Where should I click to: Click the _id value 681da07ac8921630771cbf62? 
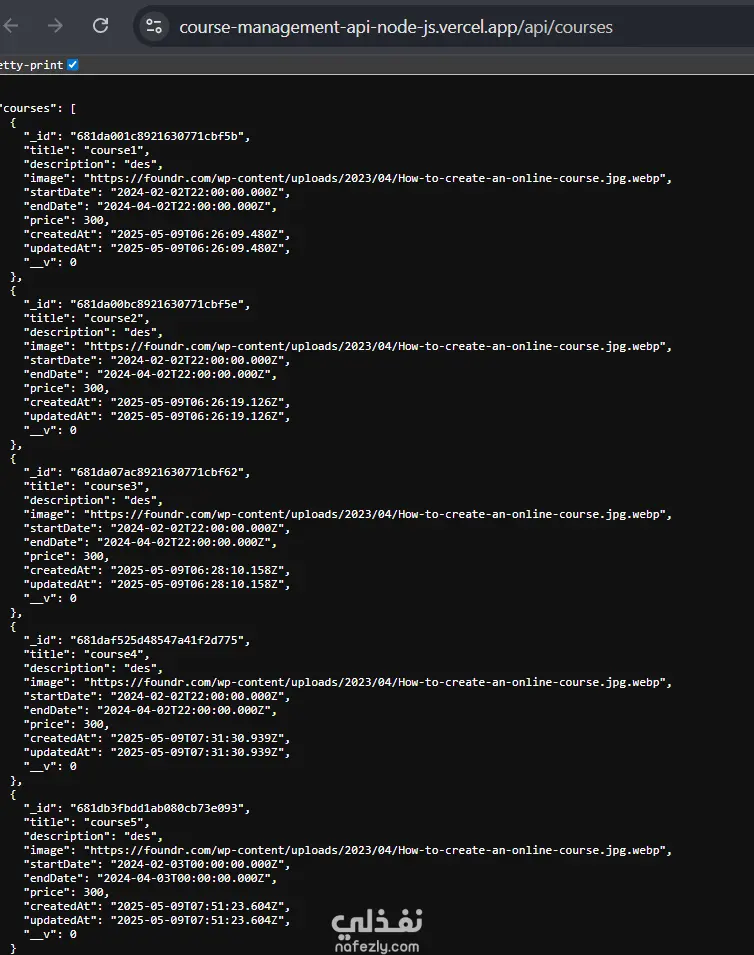(x=159, y=473)
